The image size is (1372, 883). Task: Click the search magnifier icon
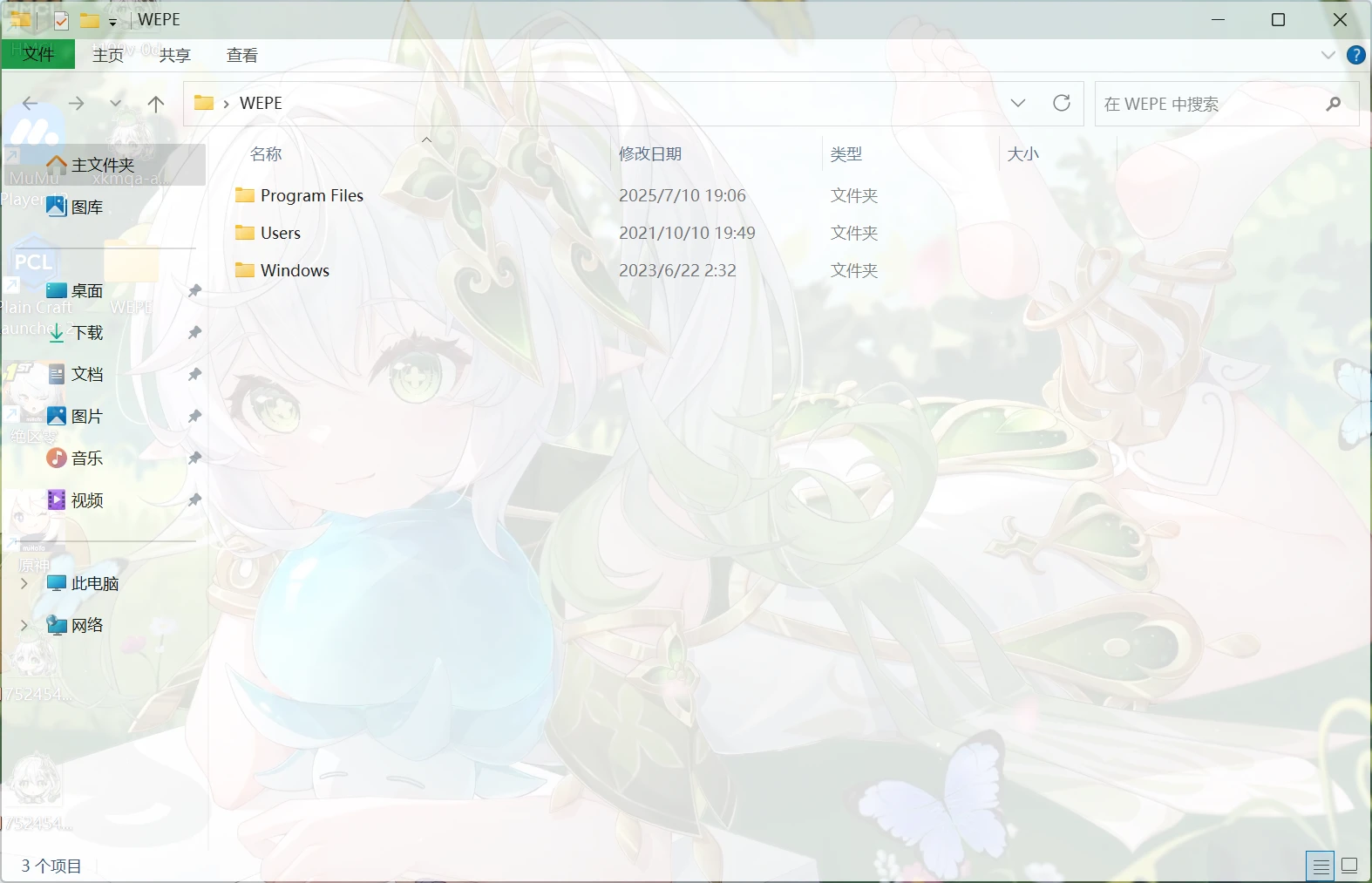(1333, 104)
